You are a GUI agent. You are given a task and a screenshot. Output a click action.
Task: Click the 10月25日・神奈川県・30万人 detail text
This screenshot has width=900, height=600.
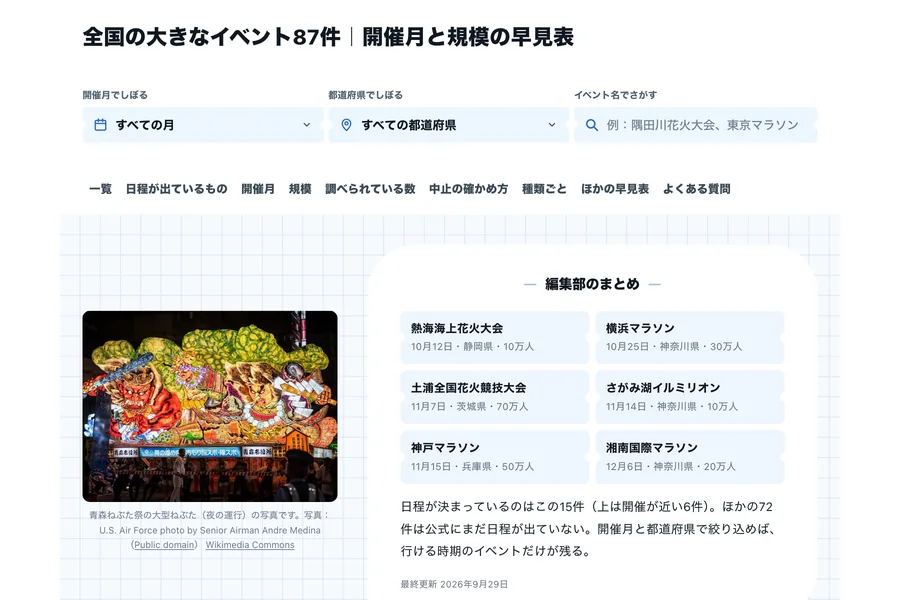click(x=674, y=347)
